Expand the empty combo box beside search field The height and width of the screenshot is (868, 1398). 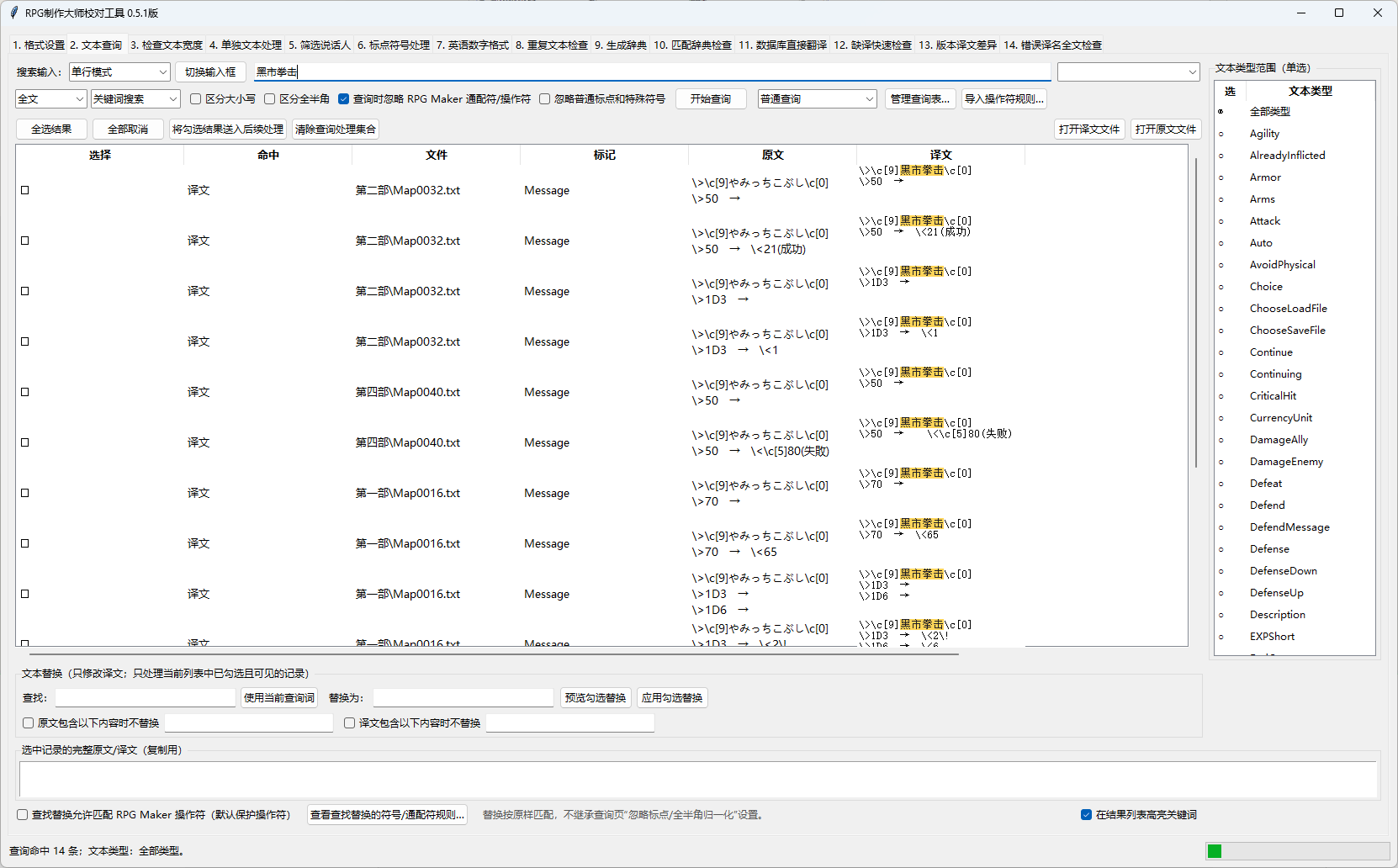1128,72
